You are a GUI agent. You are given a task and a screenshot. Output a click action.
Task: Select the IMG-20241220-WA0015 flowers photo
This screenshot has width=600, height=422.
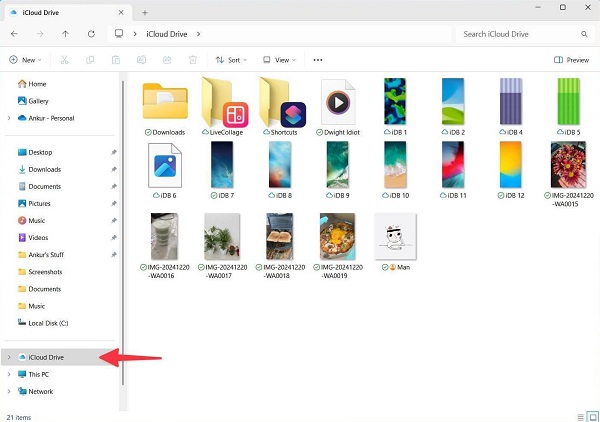click(568, 165)
